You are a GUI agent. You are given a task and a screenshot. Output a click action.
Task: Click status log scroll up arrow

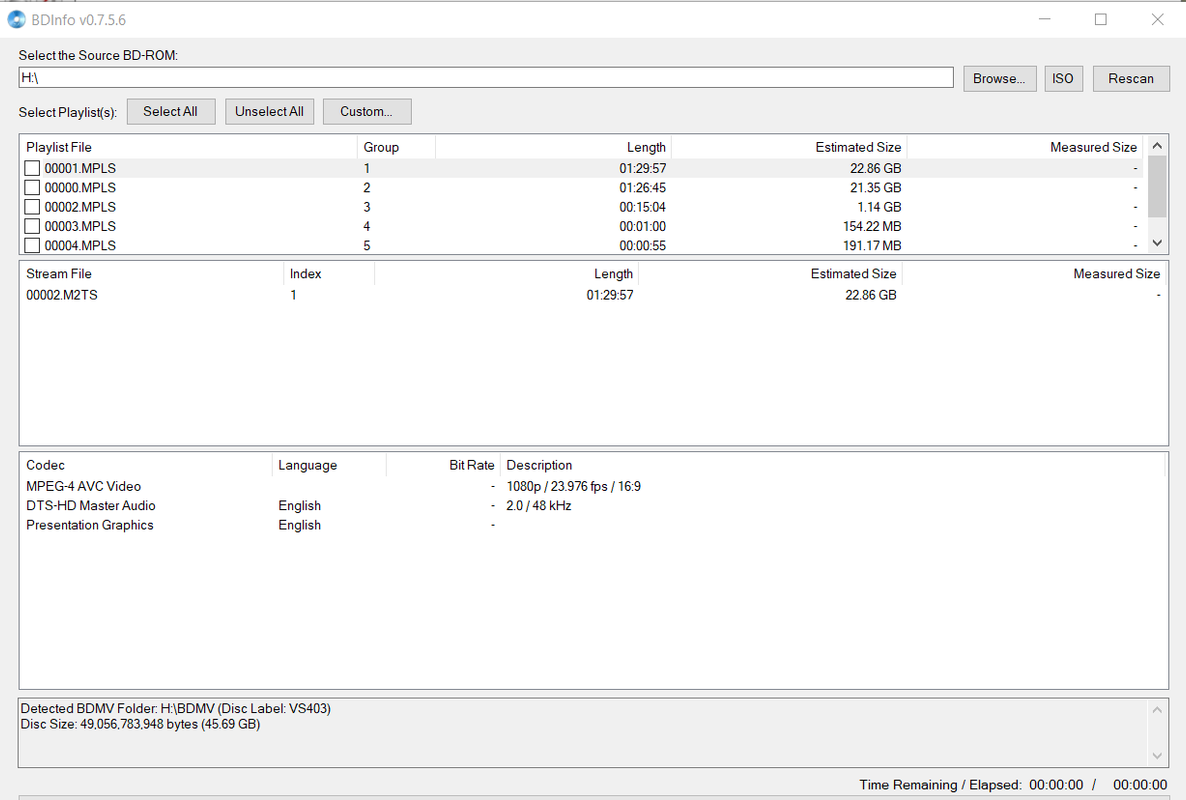tap(1157, 709)
